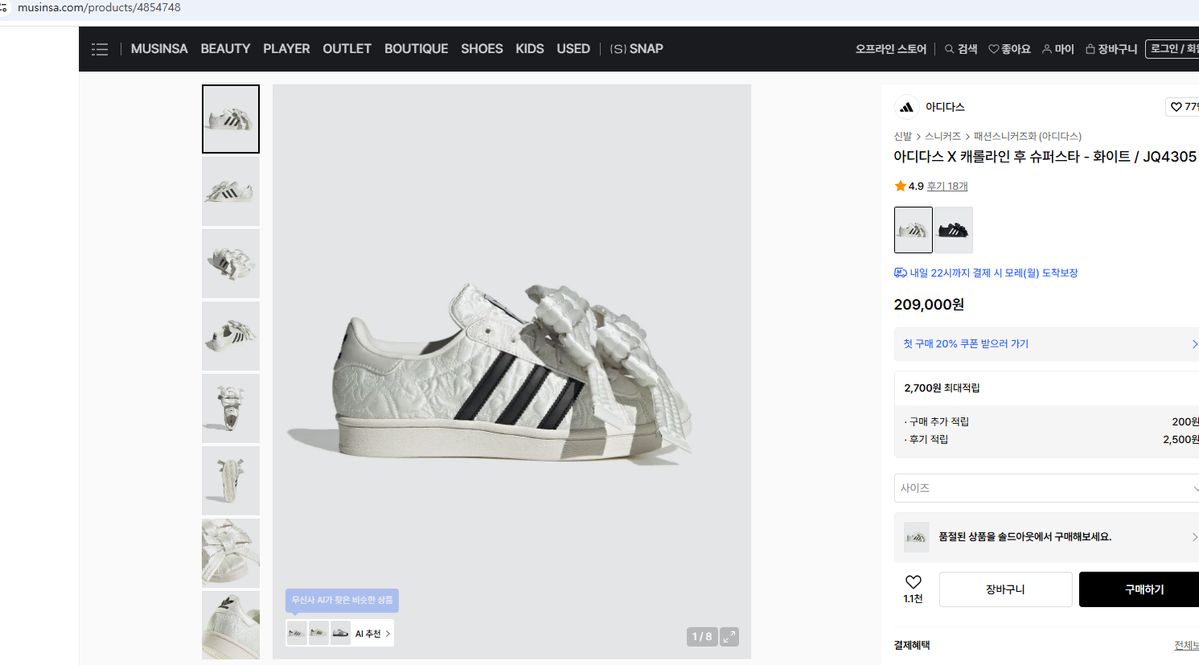Image resolution: width=1199 pixels, height=665 pixels.
Task: Open the My Page person icon
Action: point(1047,49)
